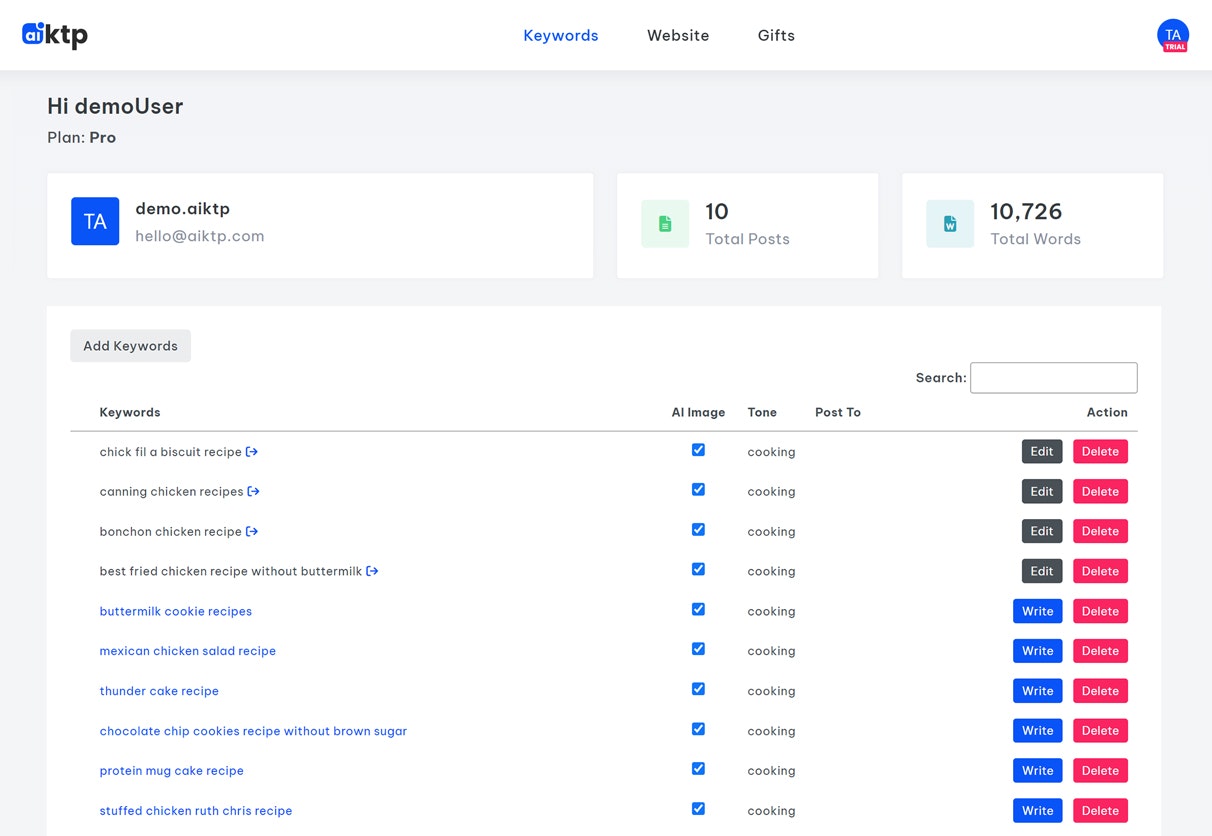Focus the Search input field
This screenshot has height=836, width=1212.
1054,378
